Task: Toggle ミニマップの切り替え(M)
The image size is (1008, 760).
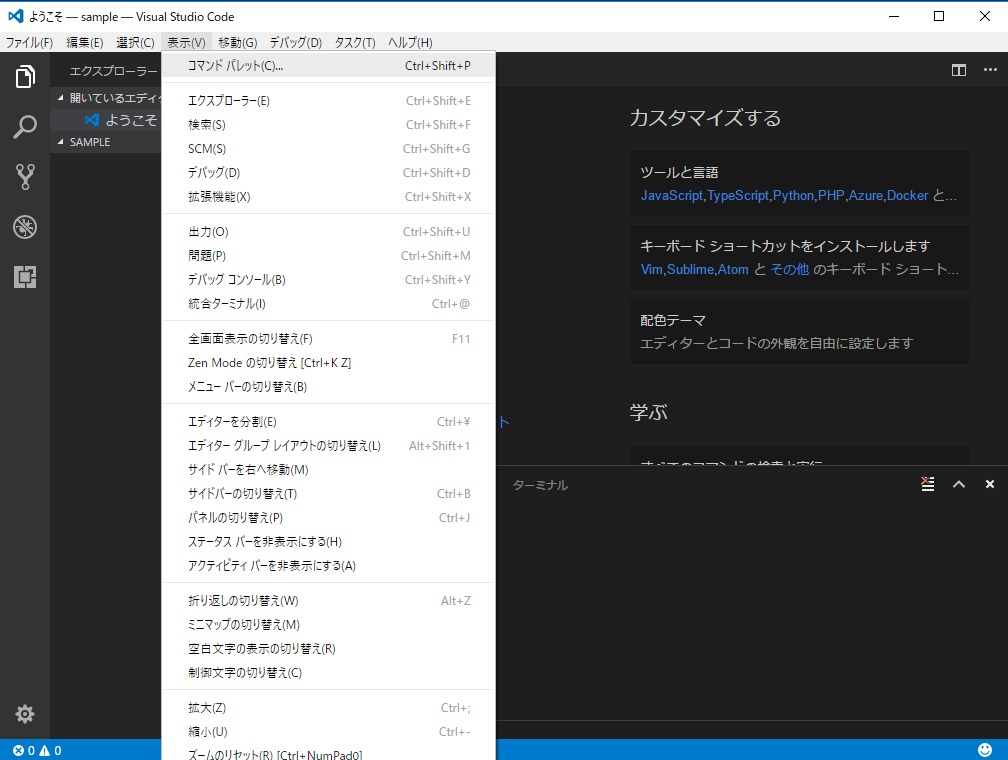Action: coord(328,625)
